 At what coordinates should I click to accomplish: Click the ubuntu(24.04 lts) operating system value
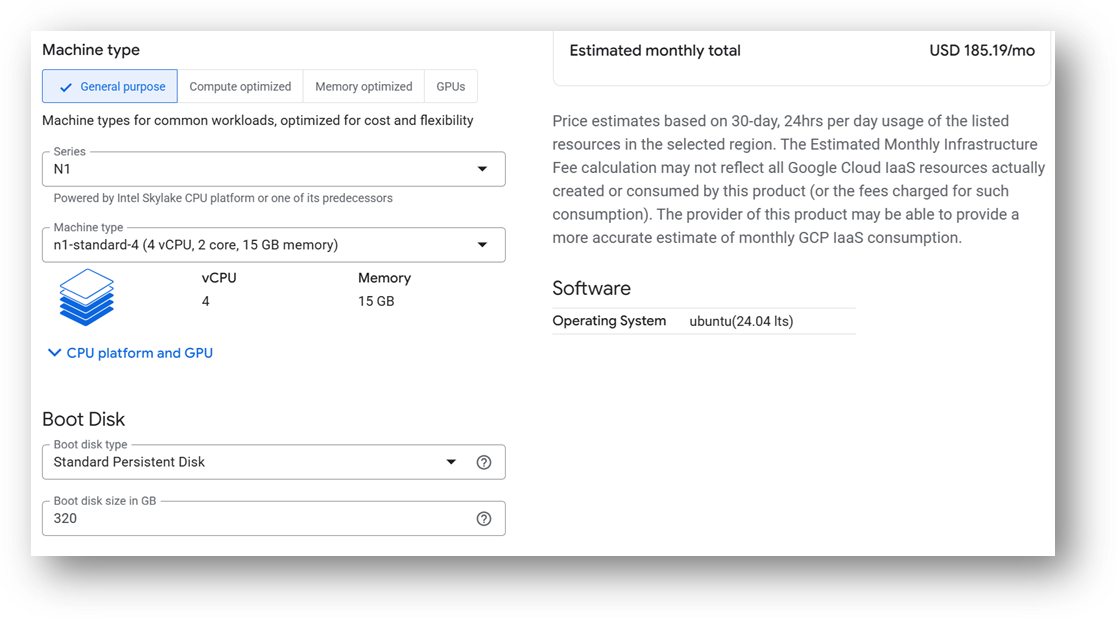click(x=741, y=321)
